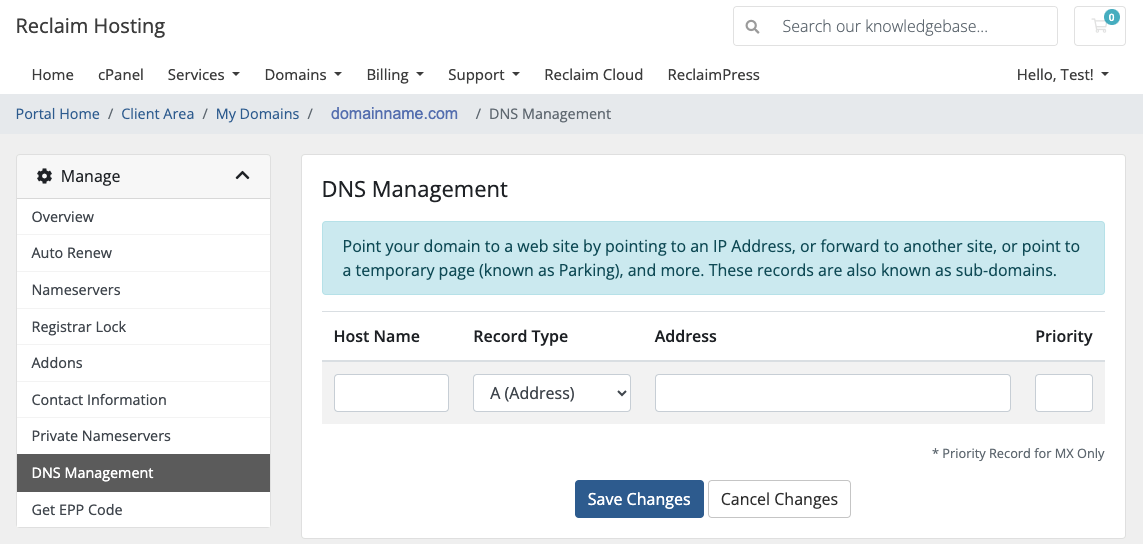Image resolution: width=1143 pixels, height=544 pixels.
Task: Click the Record Type column header
Action: click(x=520, y=336)
